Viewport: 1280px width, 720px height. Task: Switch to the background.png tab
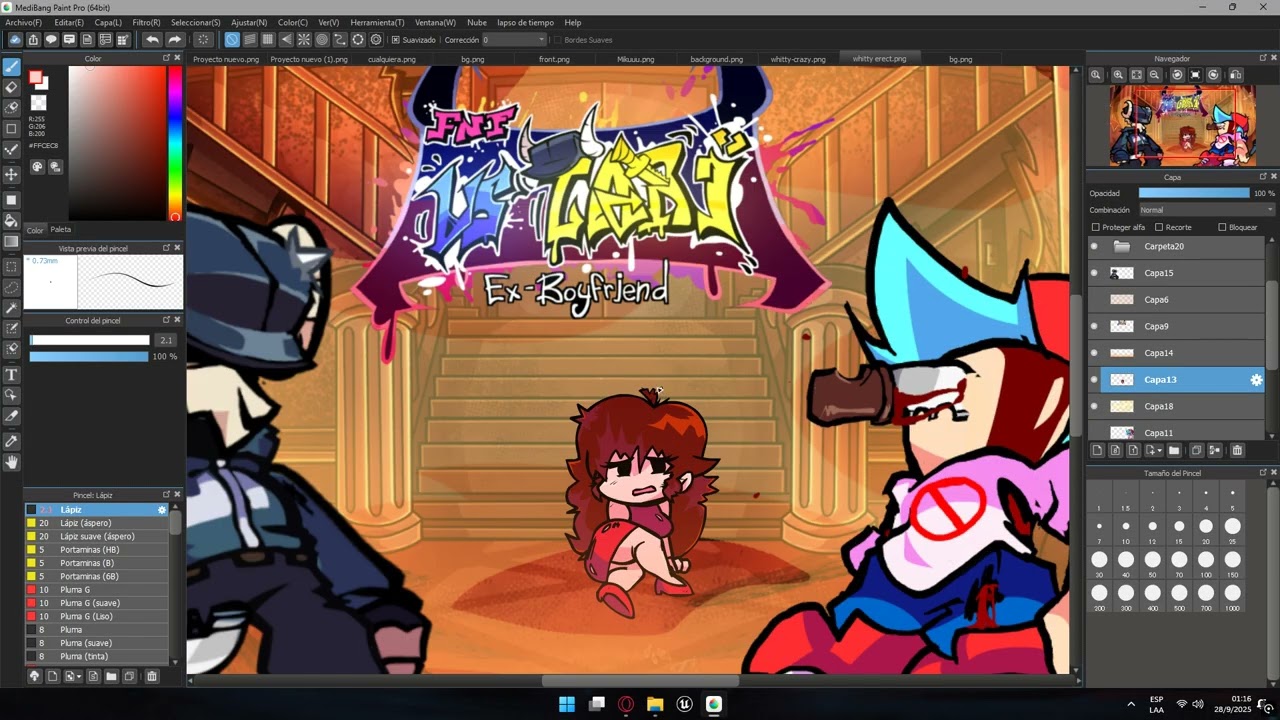click(716, 59)
